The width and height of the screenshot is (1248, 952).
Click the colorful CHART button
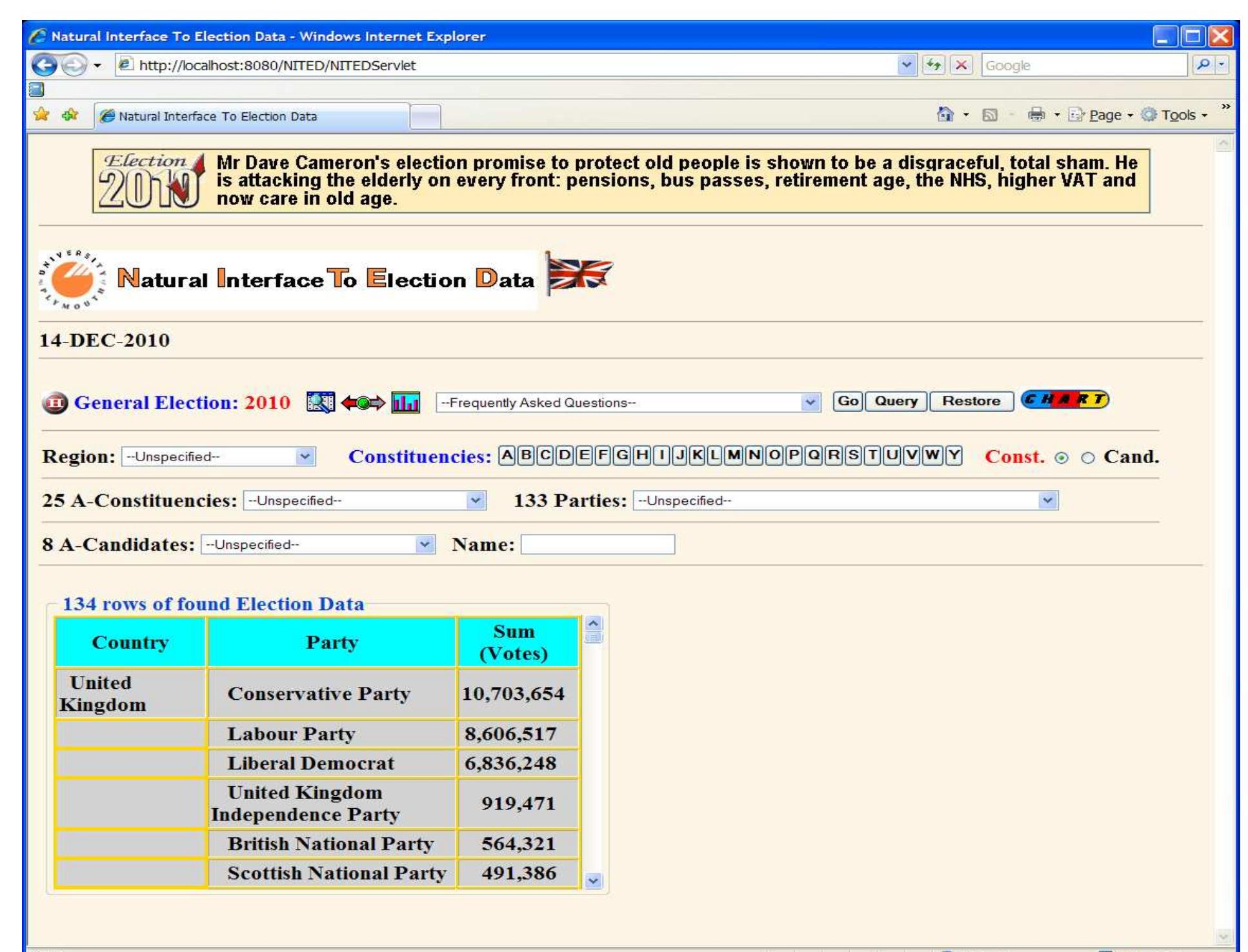point(1065,400)
